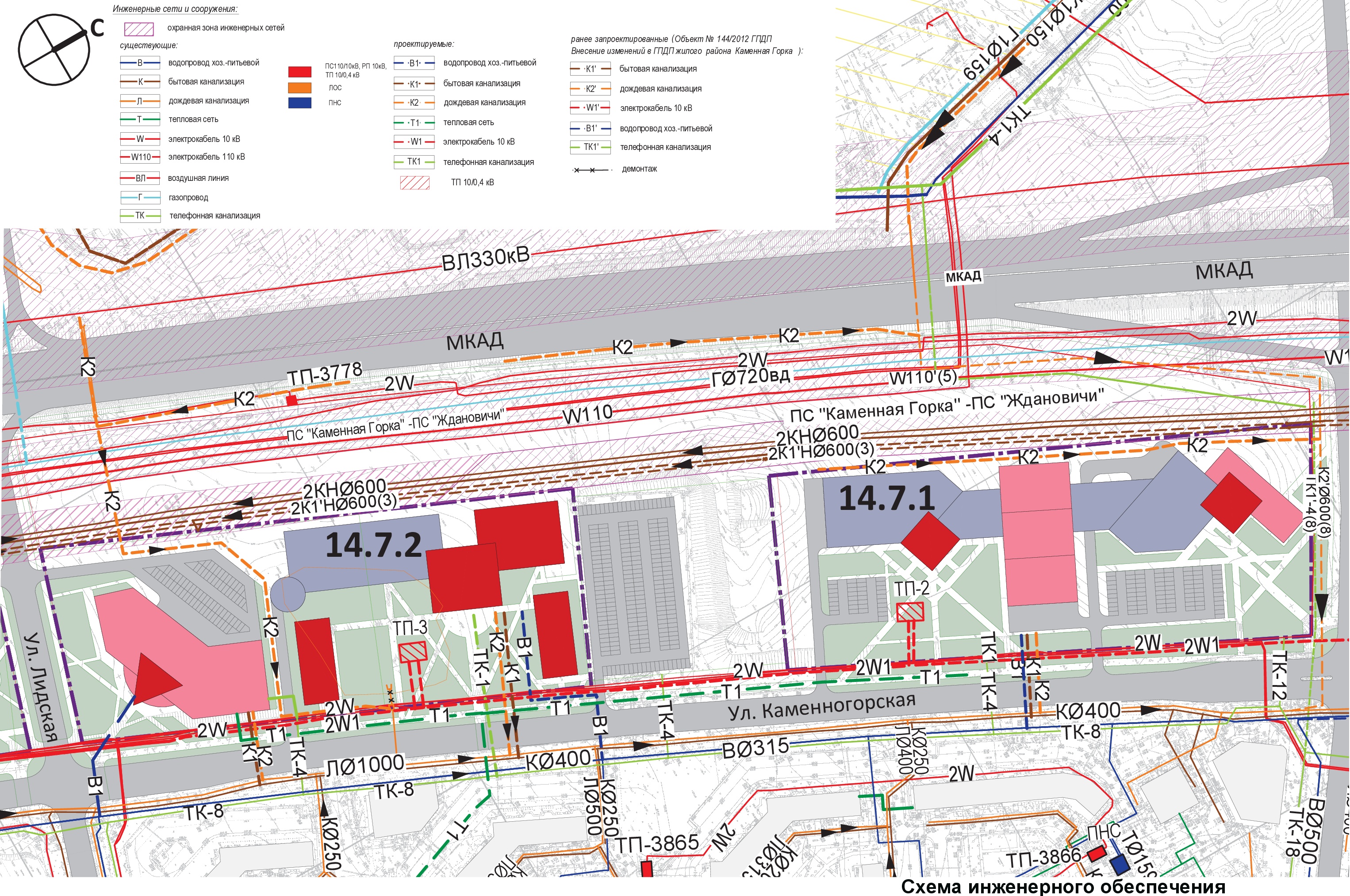Click the red hatched ТП 10/0,4 кВ legend symbol
Viewport: 1350px width, 896px height.
point(415,183)
